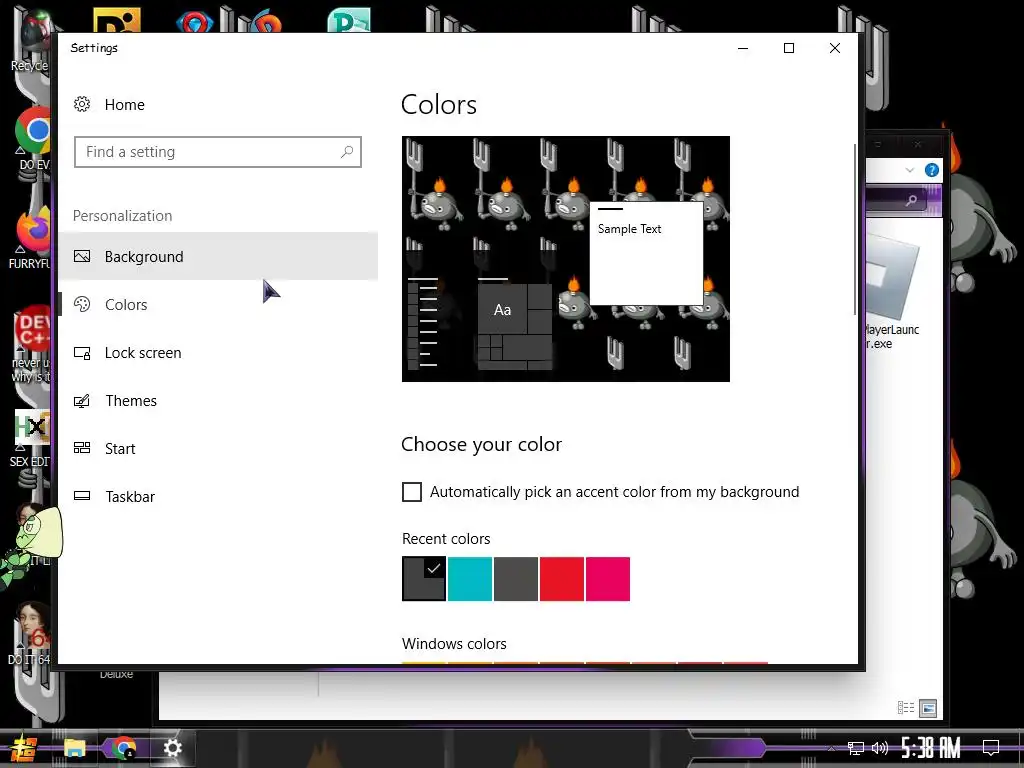Open the Dev-C++ desktop shortcut
The width and height of the screenshot is (1024, 768).
31,343
